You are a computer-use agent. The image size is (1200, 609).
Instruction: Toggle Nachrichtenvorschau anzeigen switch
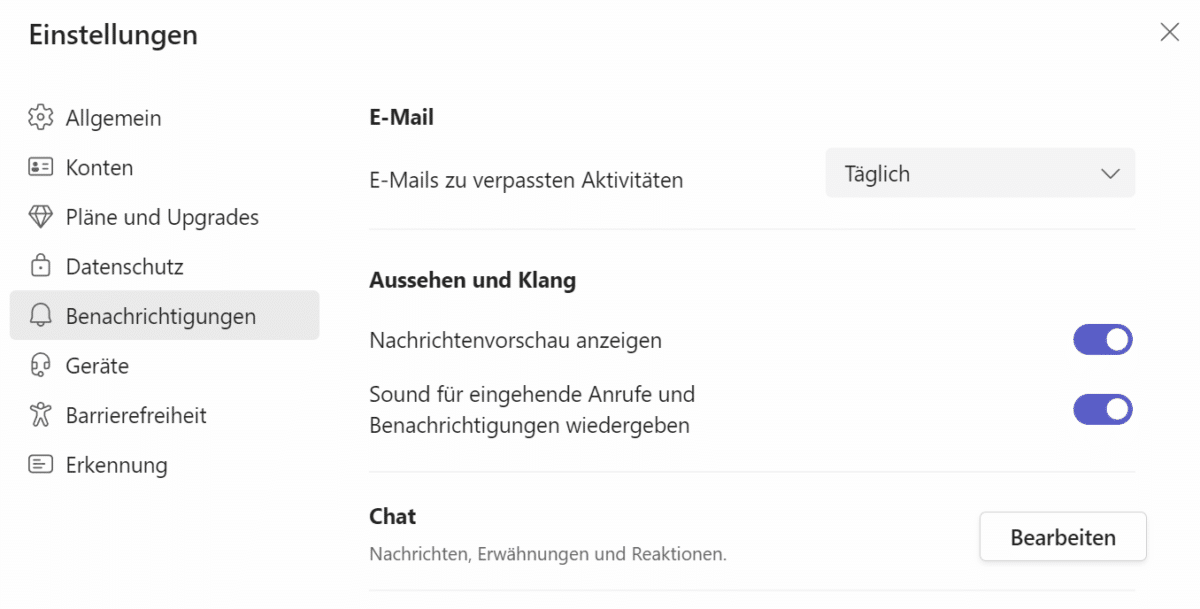[x=1102, y=340]
